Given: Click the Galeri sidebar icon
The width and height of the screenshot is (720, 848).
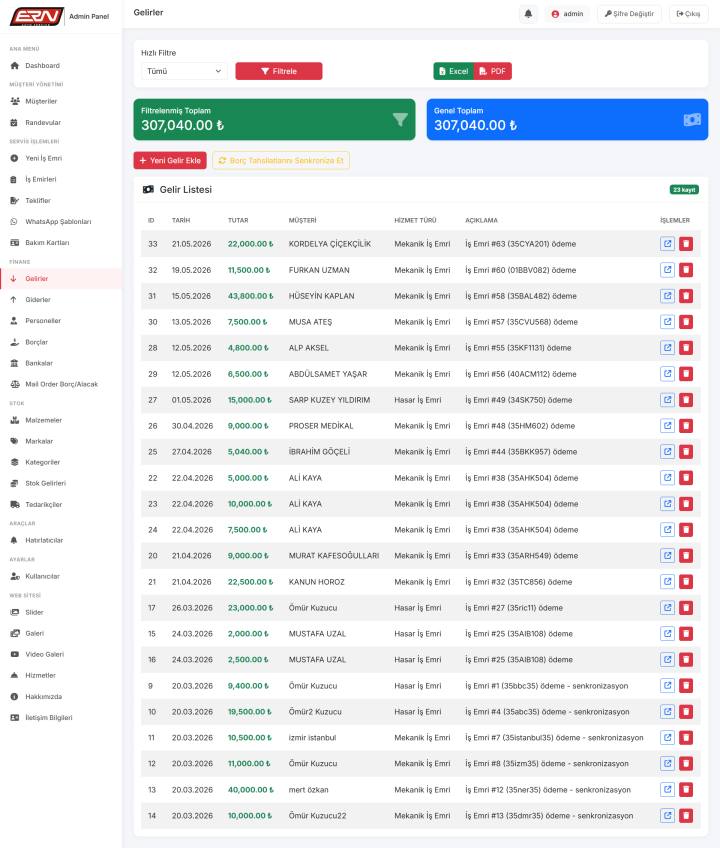Looking at the screenshot, I should tap(15, 633).
